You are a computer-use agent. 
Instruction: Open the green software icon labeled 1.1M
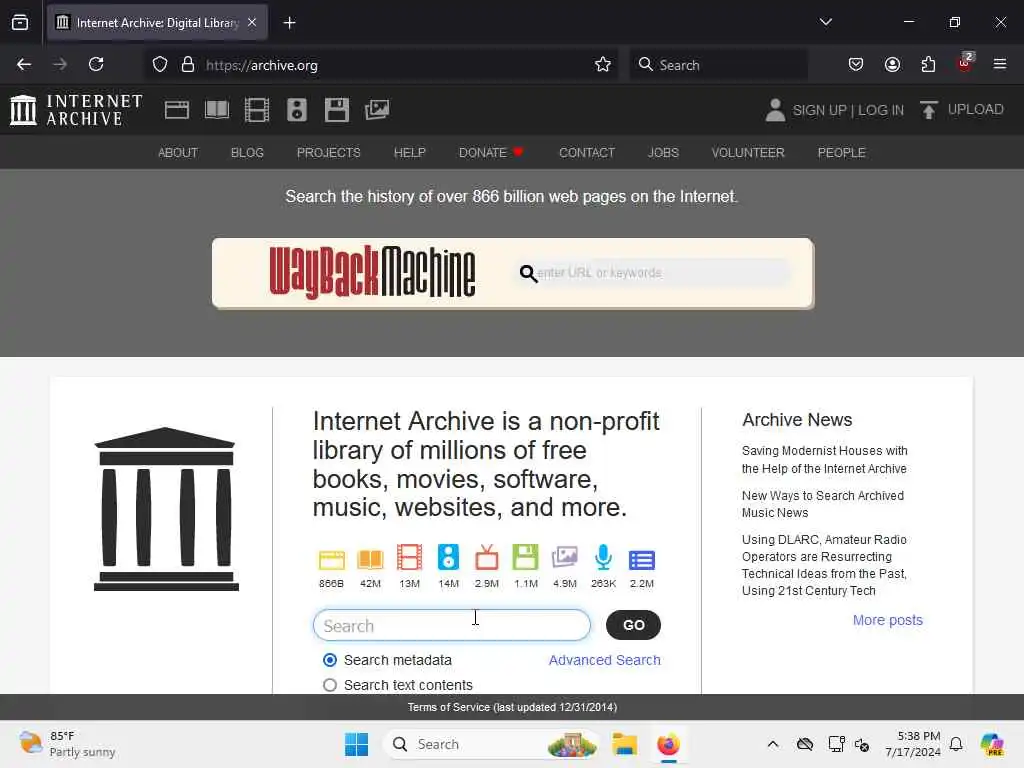(x=526, y=558)
